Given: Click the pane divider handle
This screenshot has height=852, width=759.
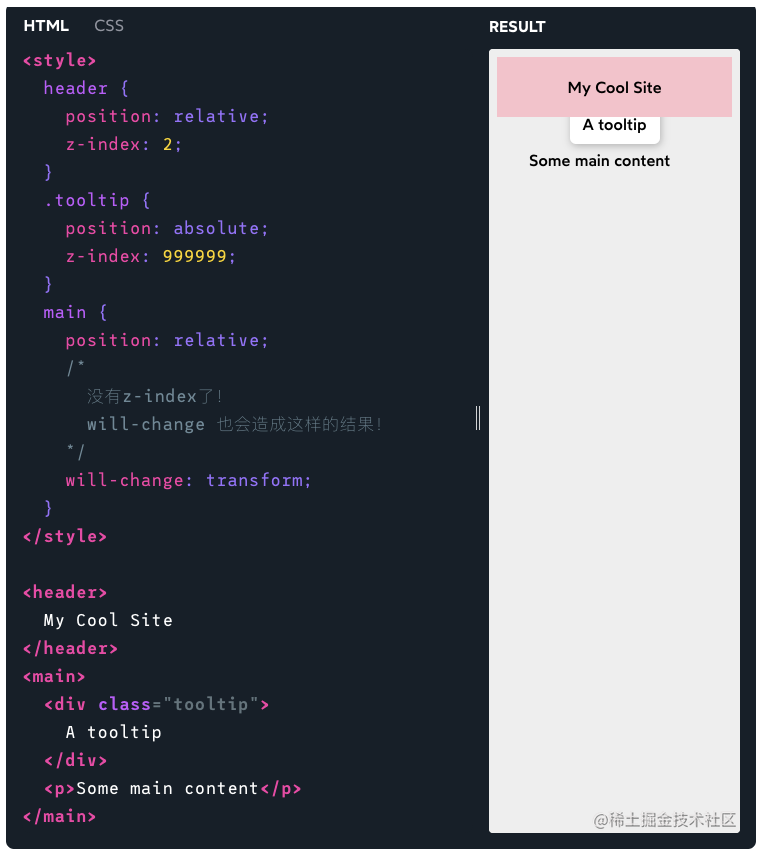Looking at the screenshot, I should (x=478, y=418).
